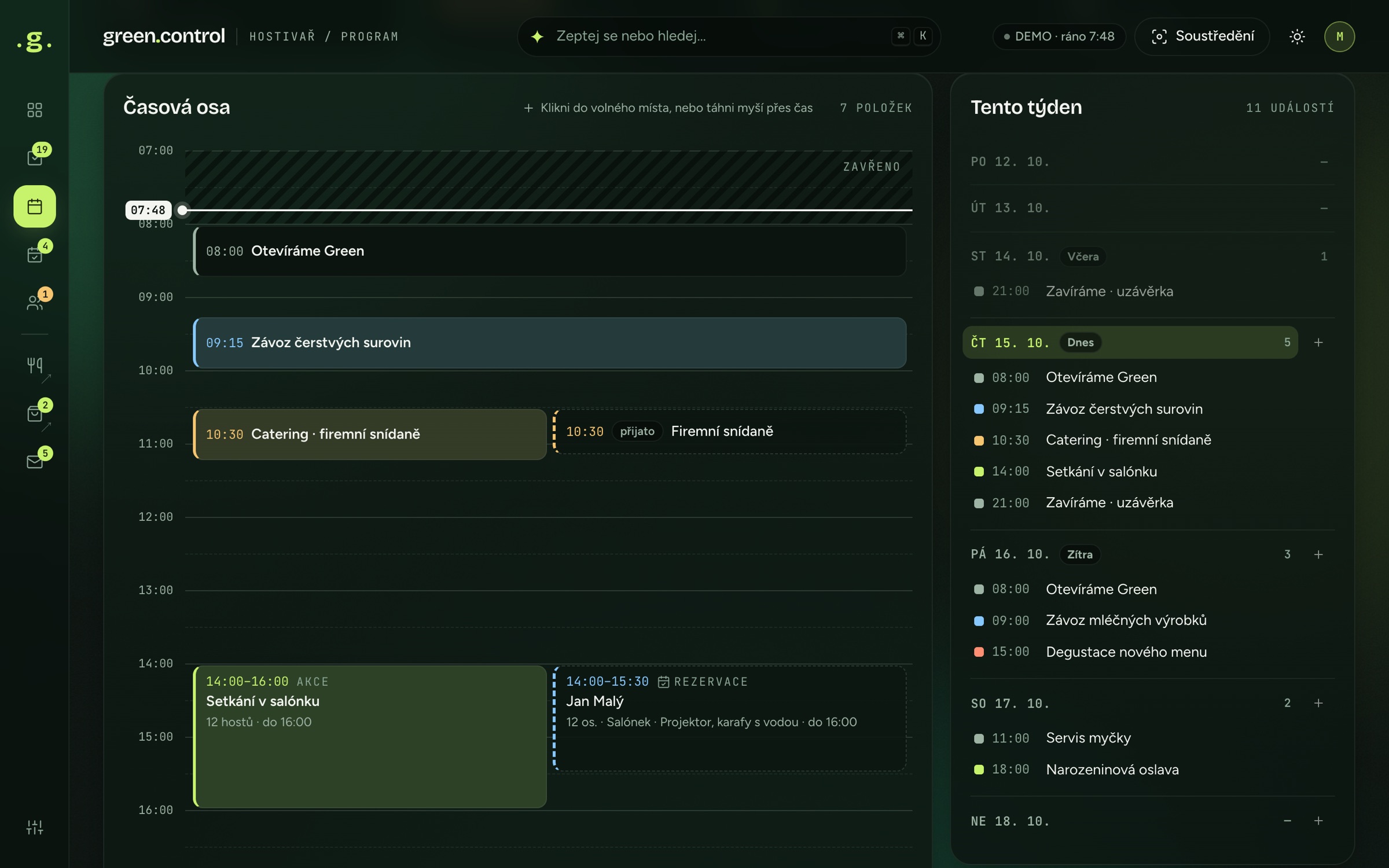Open calendar-check icon with badge 4

pyautogui.click(x=35, y=255)
